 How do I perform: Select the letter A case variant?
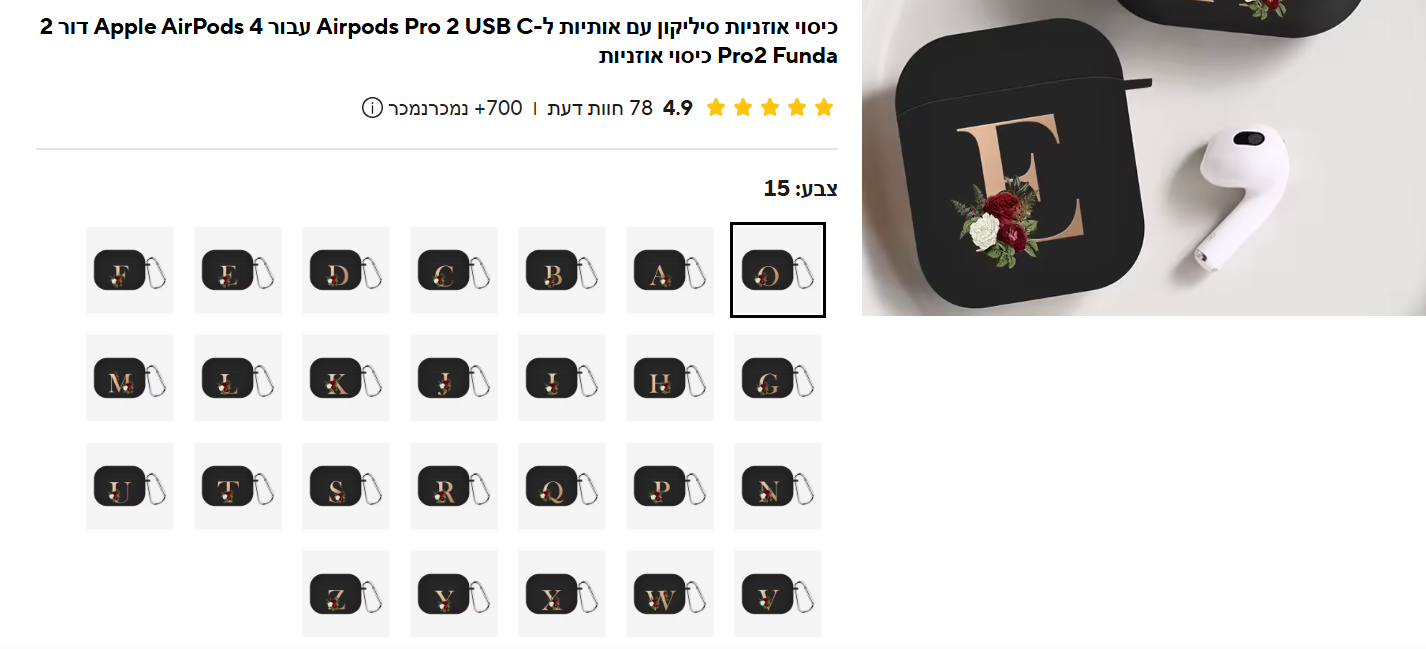point(670,270)
